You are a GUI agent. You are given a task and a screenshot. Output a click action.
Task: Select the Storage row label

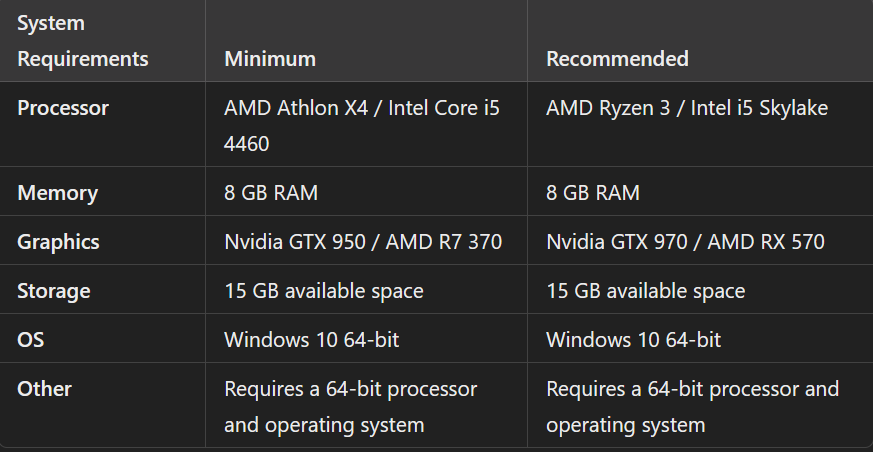(x=54, y=291)
